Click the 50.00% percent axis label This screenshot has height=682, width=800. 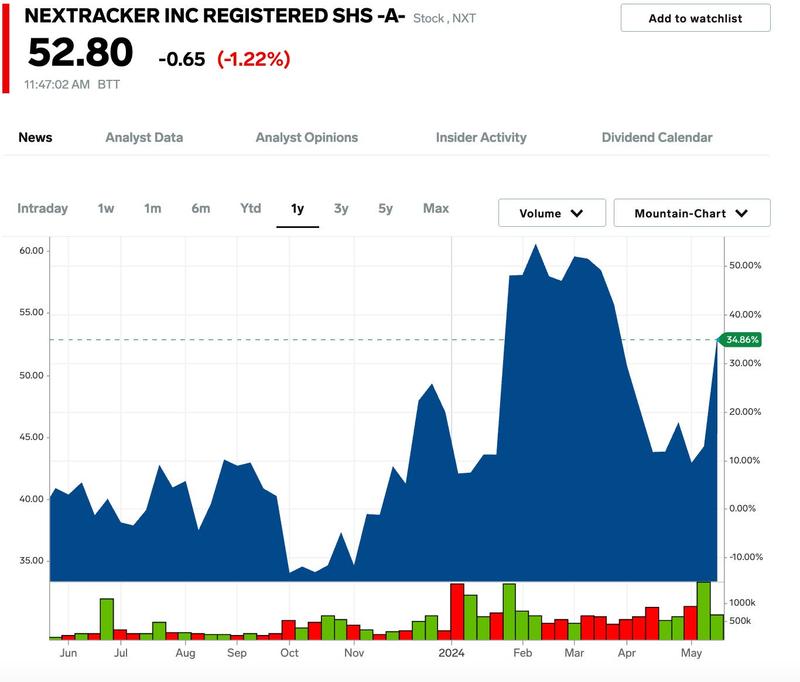[745, 265]
